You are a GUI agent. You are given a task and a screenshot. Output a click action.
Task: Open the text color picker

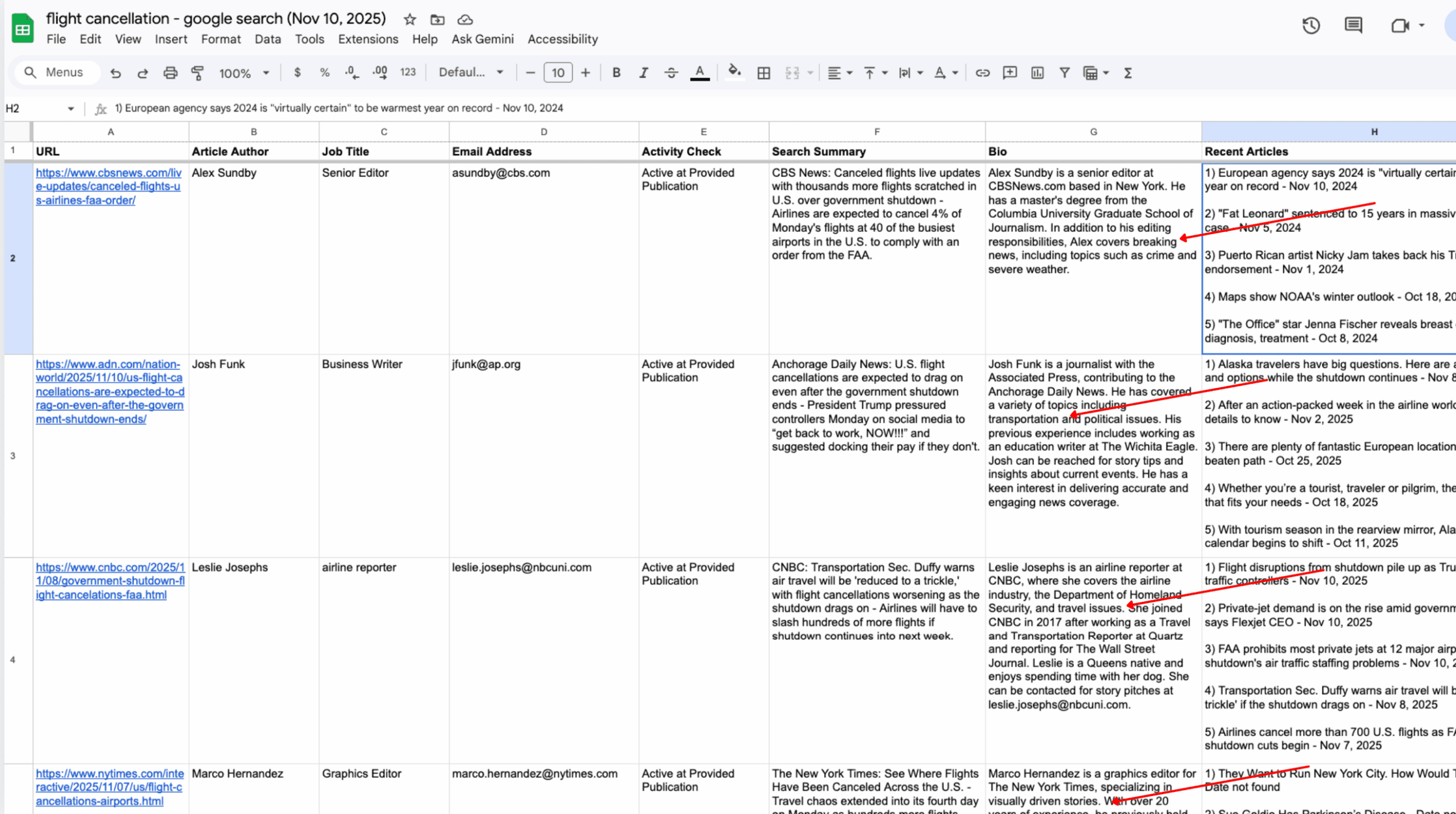700,73
